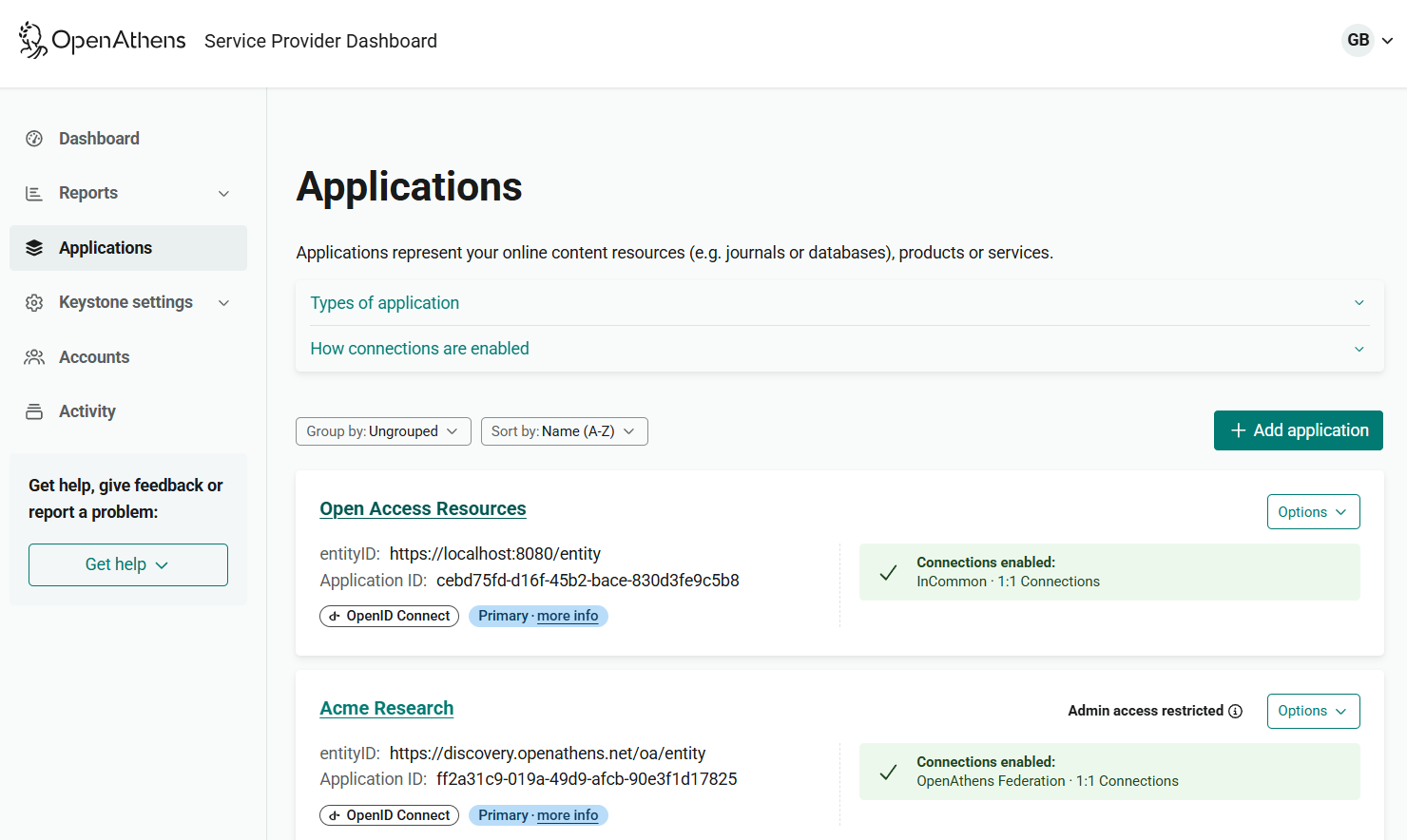
Task: Click entityID https://discovery.openathens.net/oa/entity
Action: (x=548, y=754)
